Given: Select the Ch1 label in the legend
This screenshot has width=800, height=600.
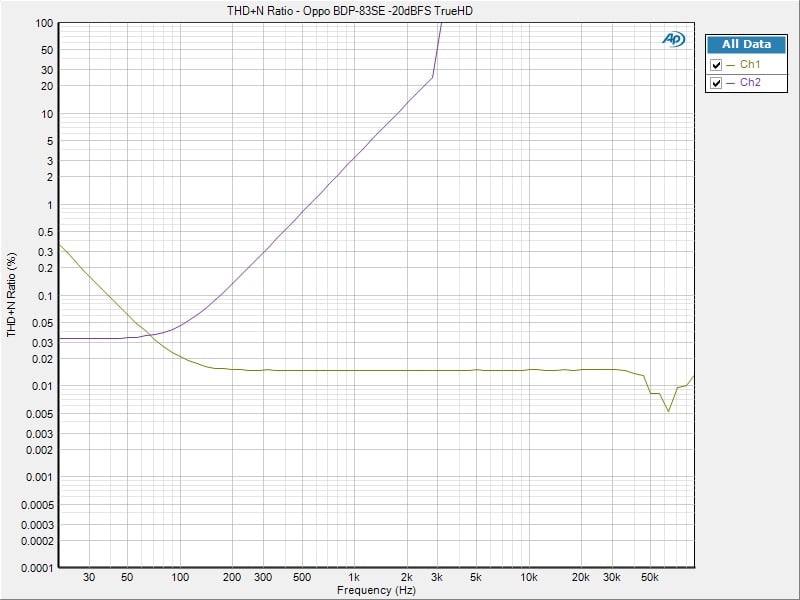Looking at the screenshot, I should (x=750, y=65).
